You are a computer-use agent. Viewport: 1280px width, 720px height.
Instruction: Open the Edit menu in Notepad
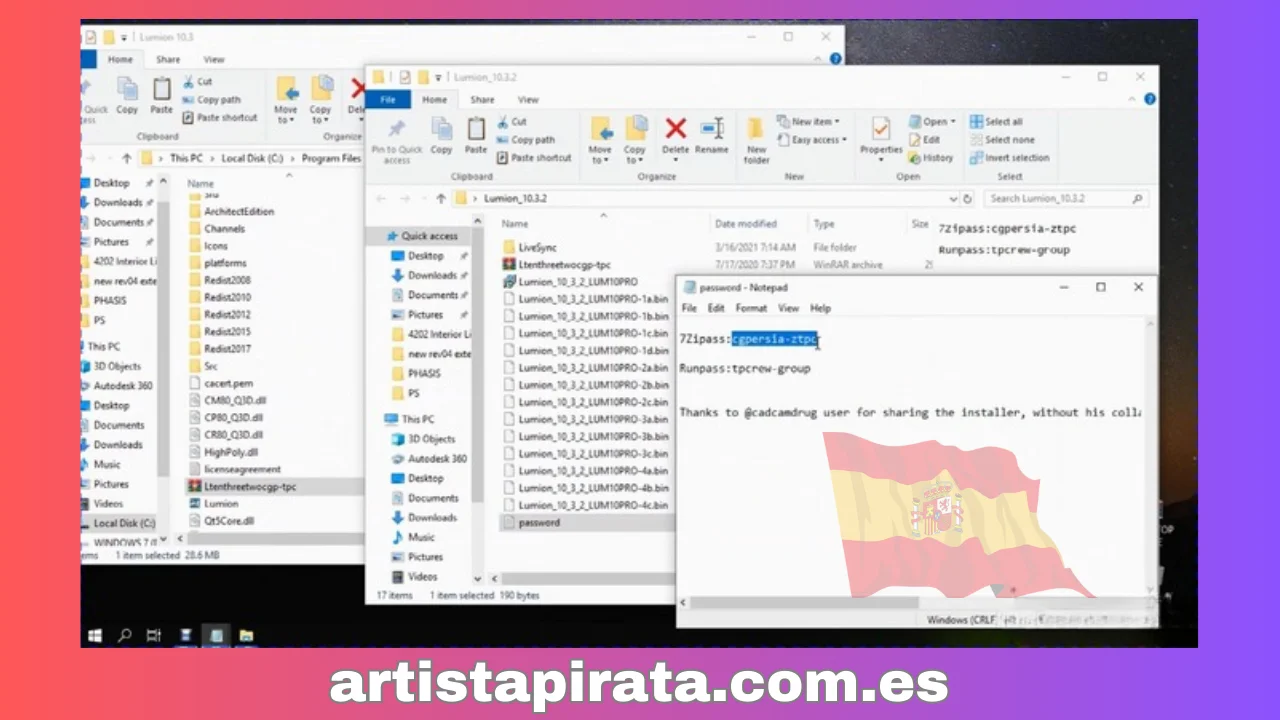pyautogui.click(x=716, y=308)
